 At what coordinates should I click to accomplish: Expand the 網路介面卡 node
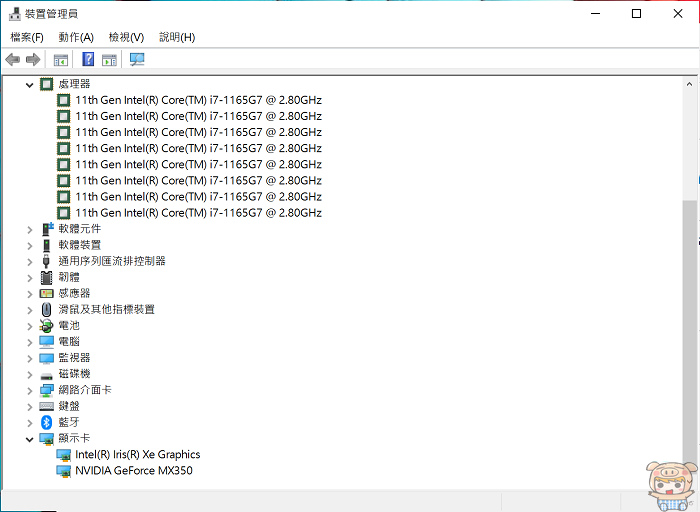[x=30, y=391]
